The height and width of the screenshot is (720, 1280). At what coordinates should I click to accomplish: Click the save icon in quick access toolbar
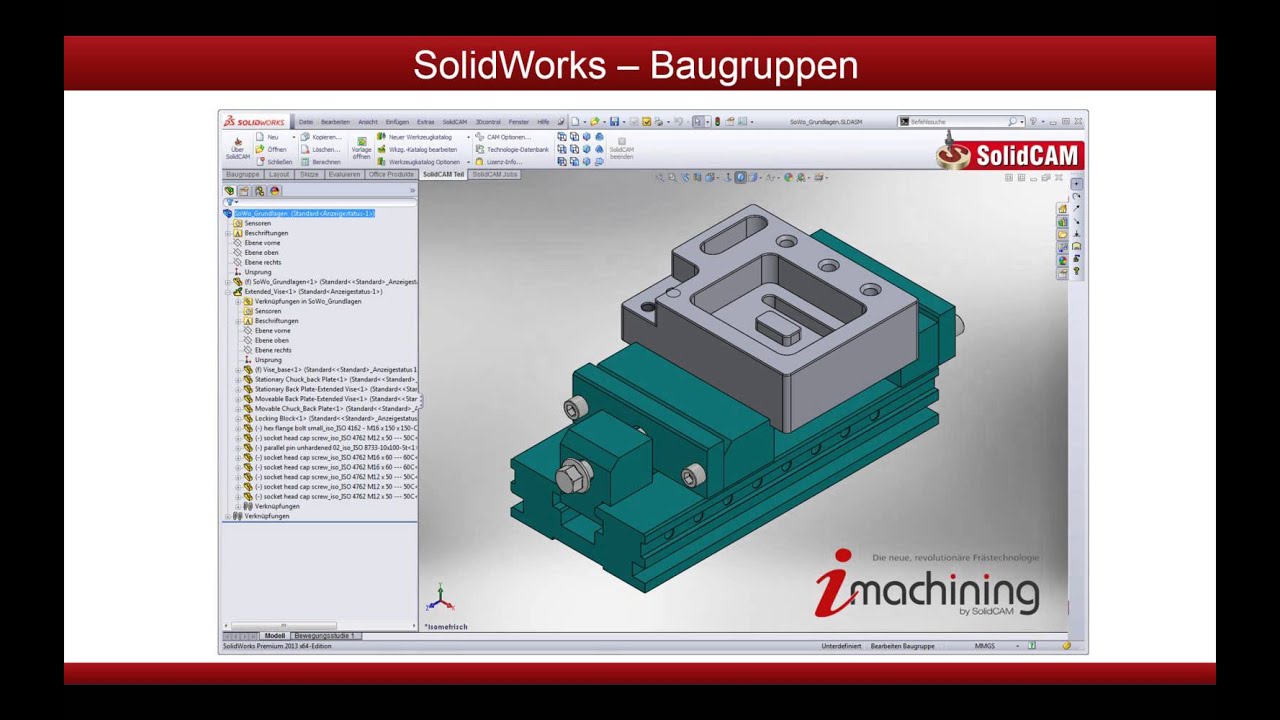click(x=614, y=122)
